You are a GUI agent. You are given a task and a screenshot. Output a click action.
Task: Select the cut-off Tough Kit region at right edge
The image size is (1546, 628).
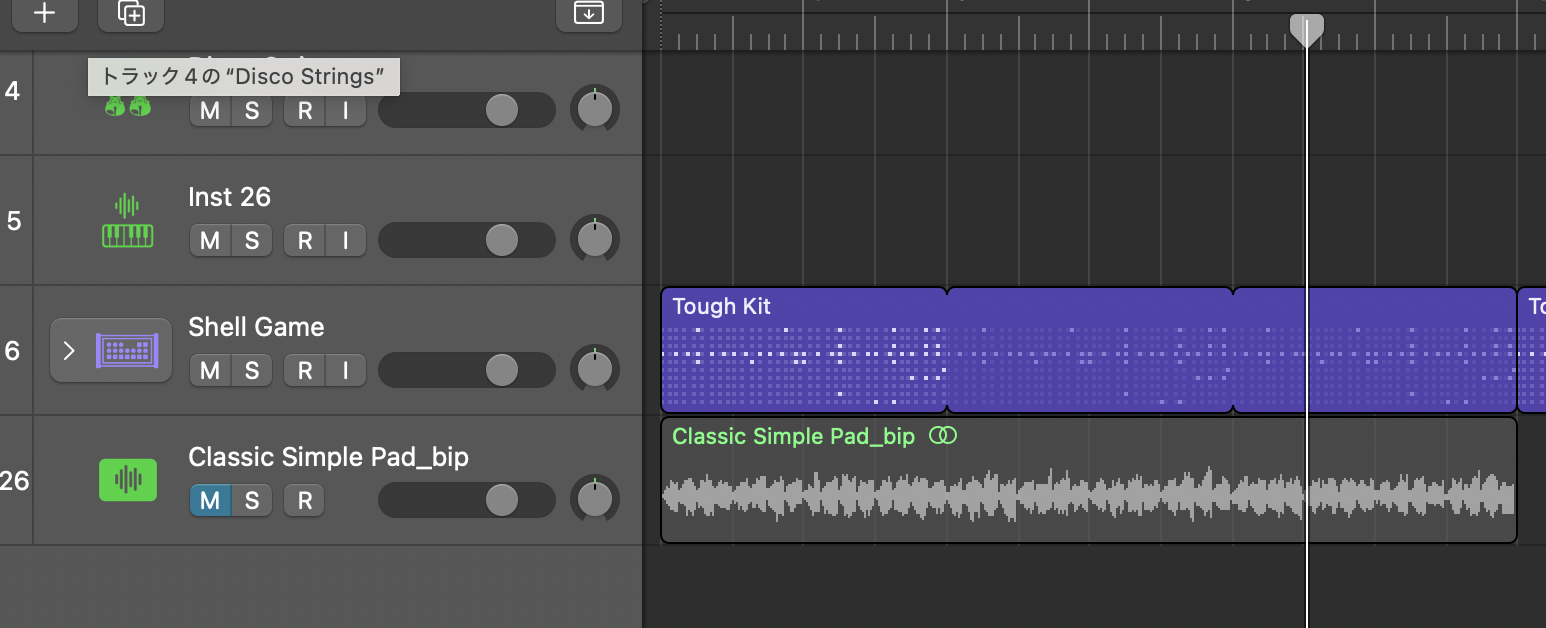(1532, 350)
